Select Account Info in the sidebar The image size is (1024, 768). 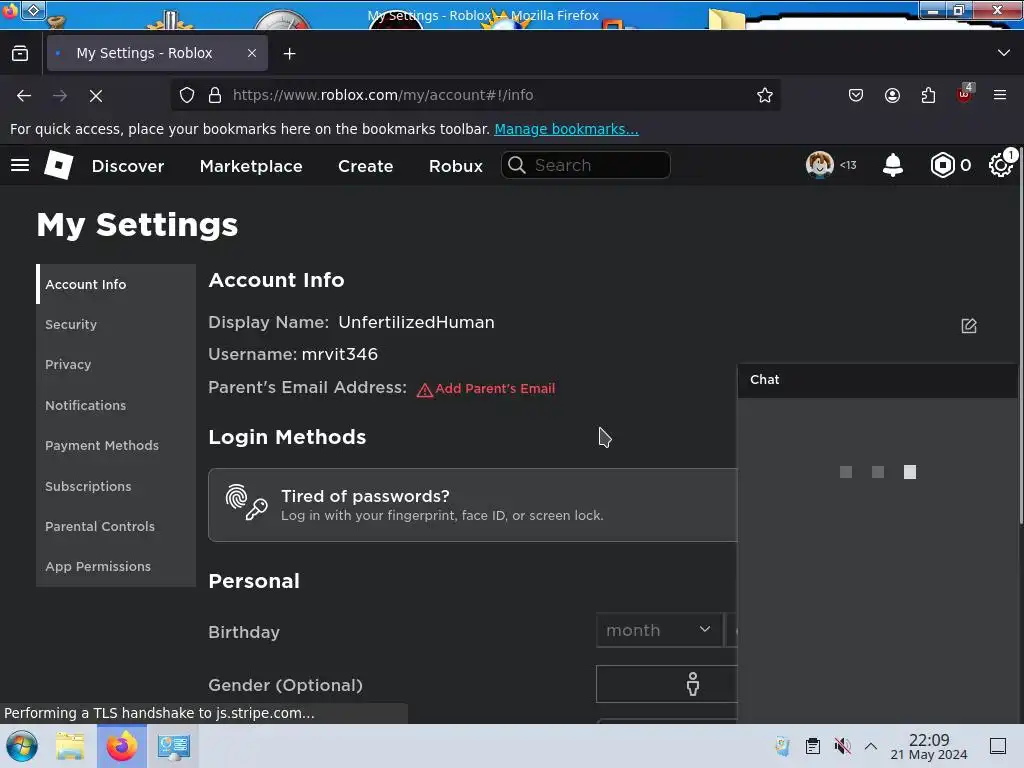coord(116,284)
